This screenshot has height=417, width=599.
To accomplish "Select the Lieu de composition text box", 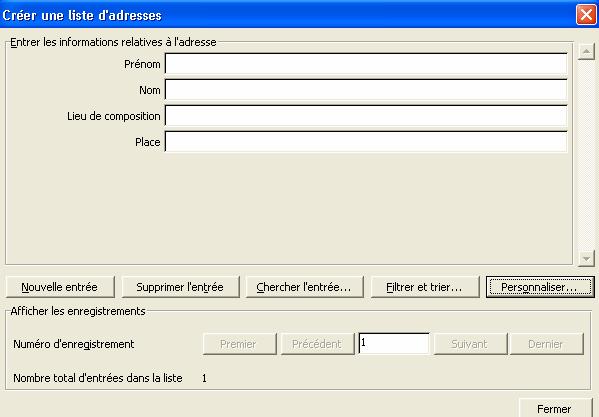I will pos(366,116).
